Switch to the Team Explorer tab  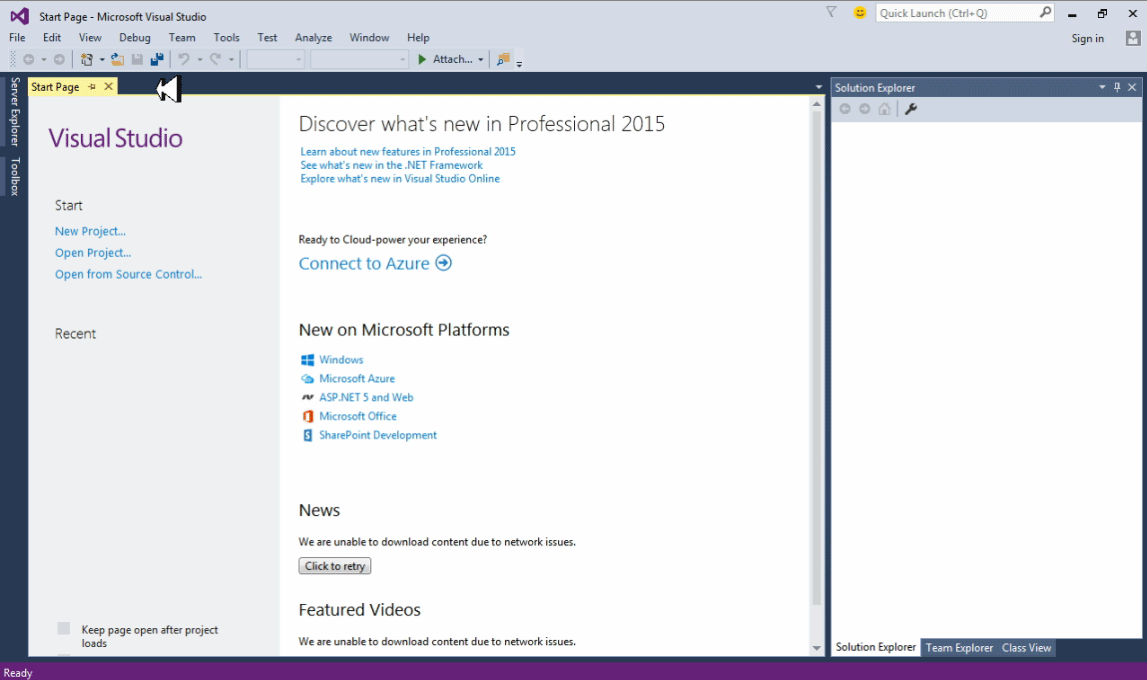(x=959, y=648)
